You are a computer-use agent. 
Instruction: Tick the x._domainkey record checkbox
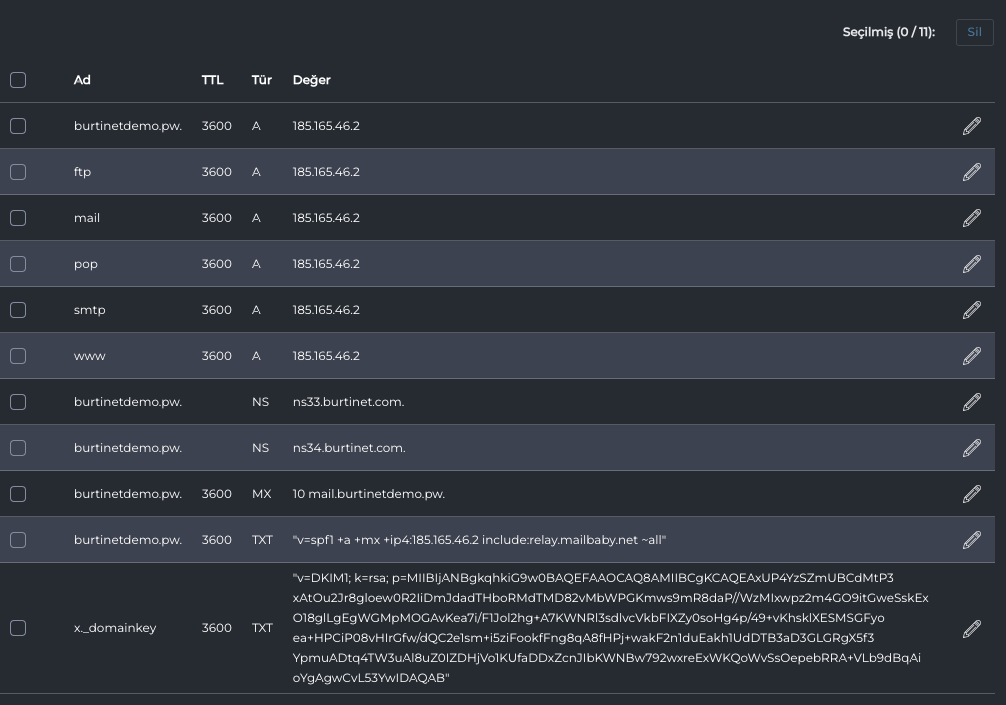pyautogui.click(x=18, y=628)
